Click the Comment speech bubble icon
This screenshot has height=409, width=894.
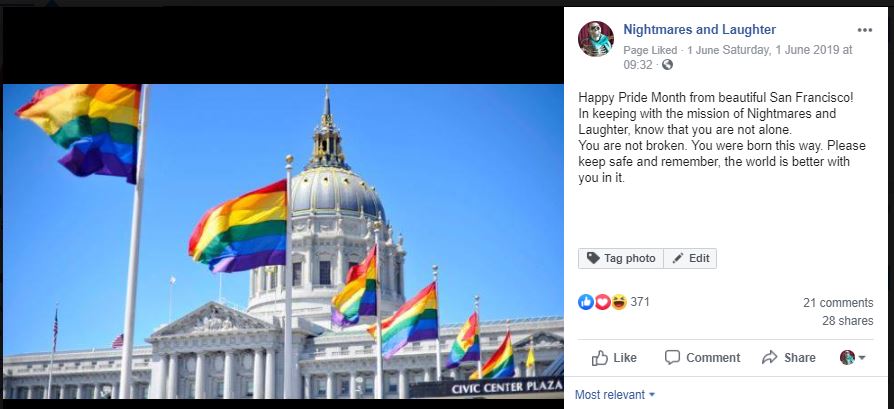(x=673, y=358)
